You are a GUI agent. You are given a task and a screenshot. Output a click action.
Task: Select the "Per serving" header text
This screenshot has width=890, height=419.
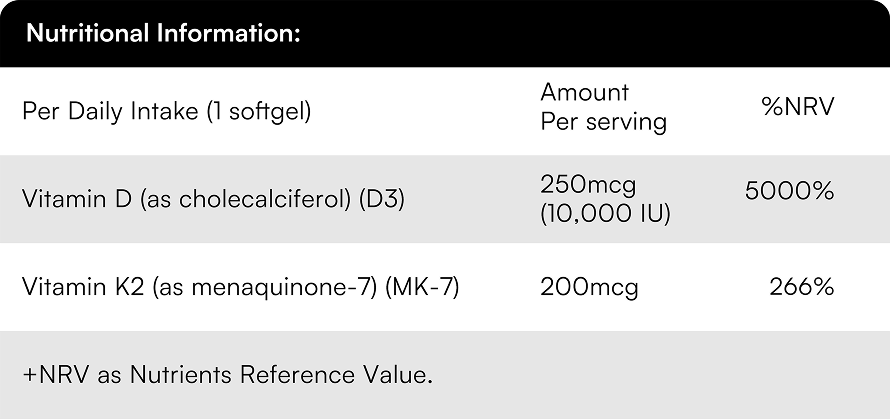coord(603,123)
